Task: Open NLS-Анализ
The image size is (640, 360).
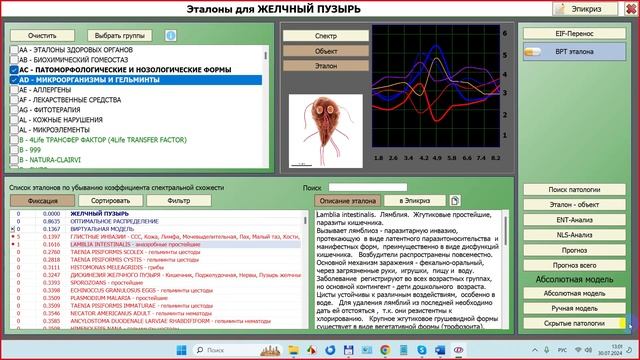Action: [574, 235]
